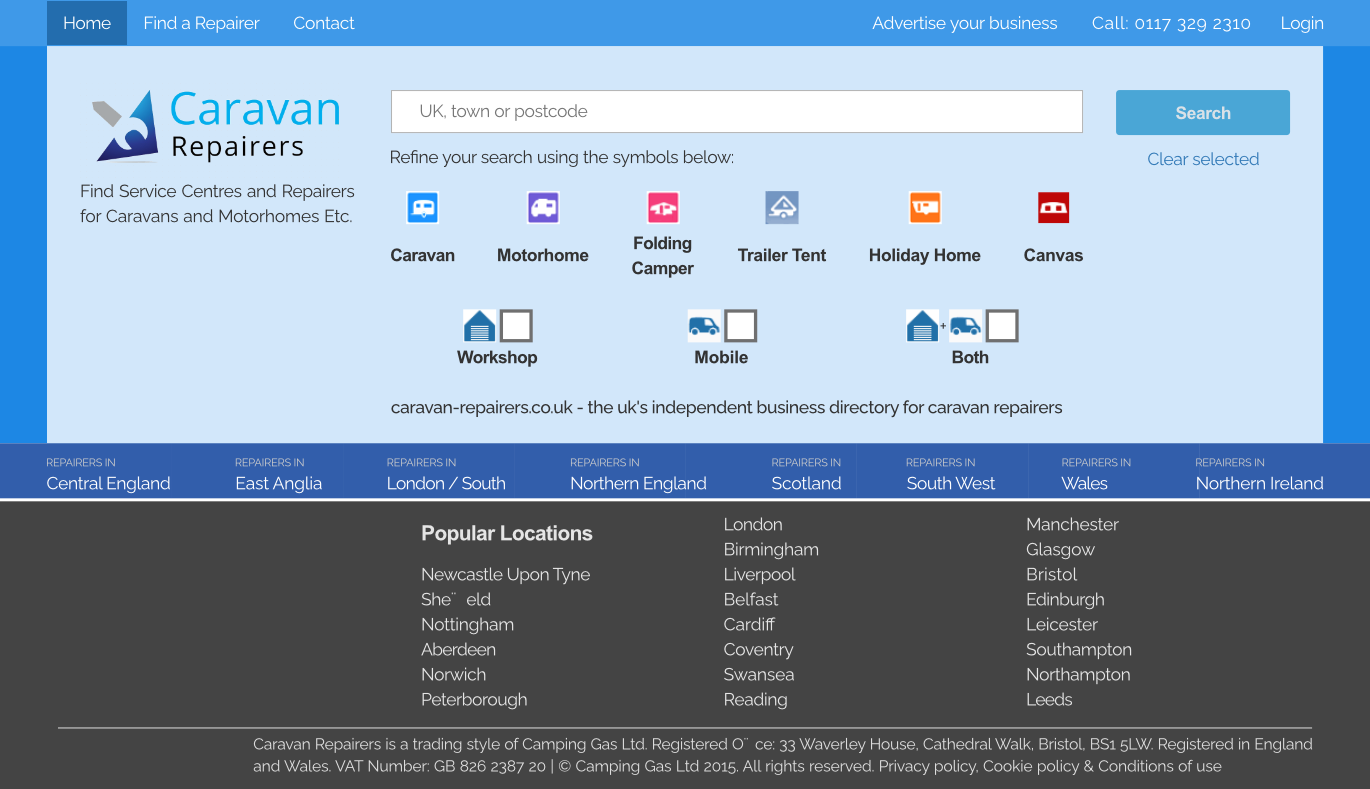Open Repairers in Scotland
1370x789 pixels.
coord(806,474)
